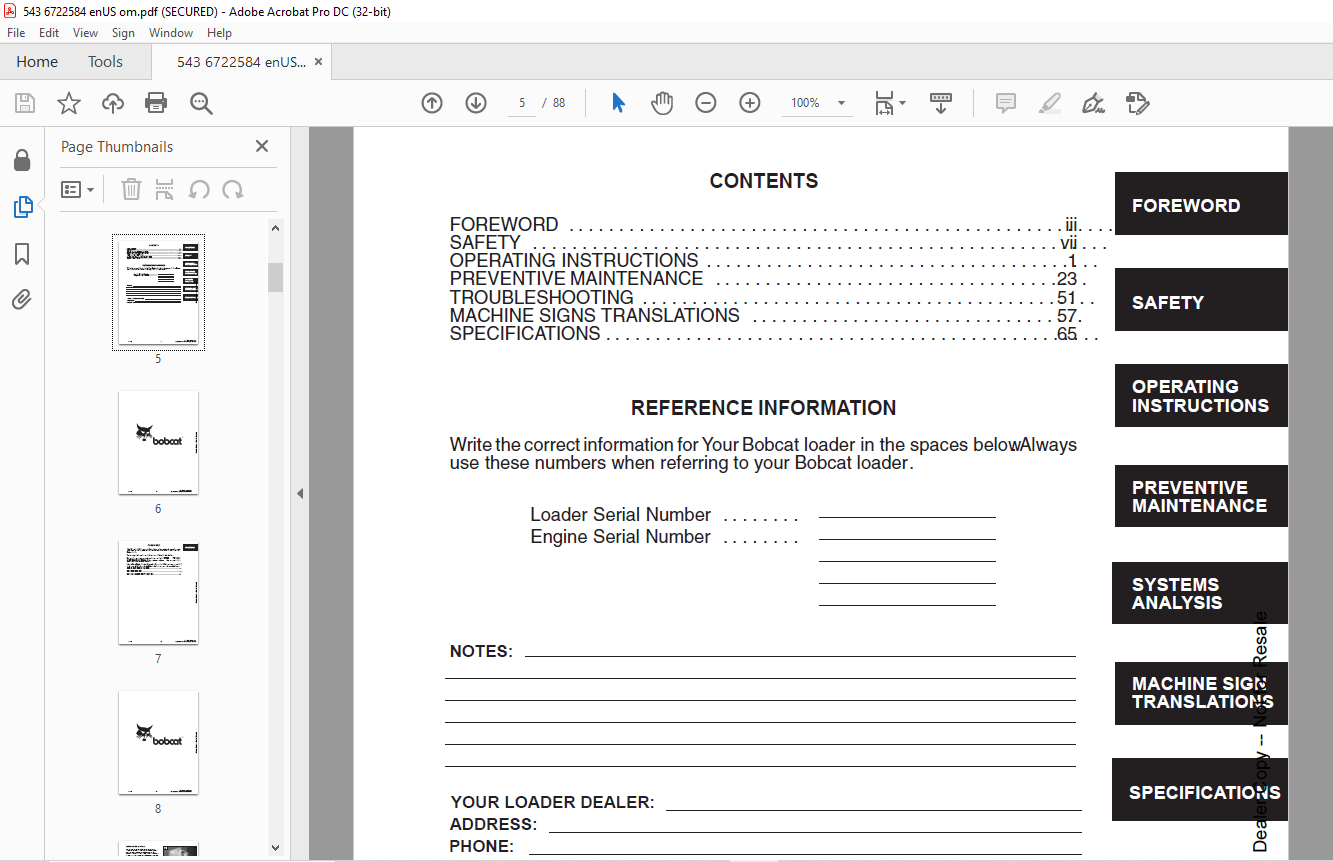This screenshot has height=862, width=1333.
Task: Click the page number input field
Action: coord(522,103)
